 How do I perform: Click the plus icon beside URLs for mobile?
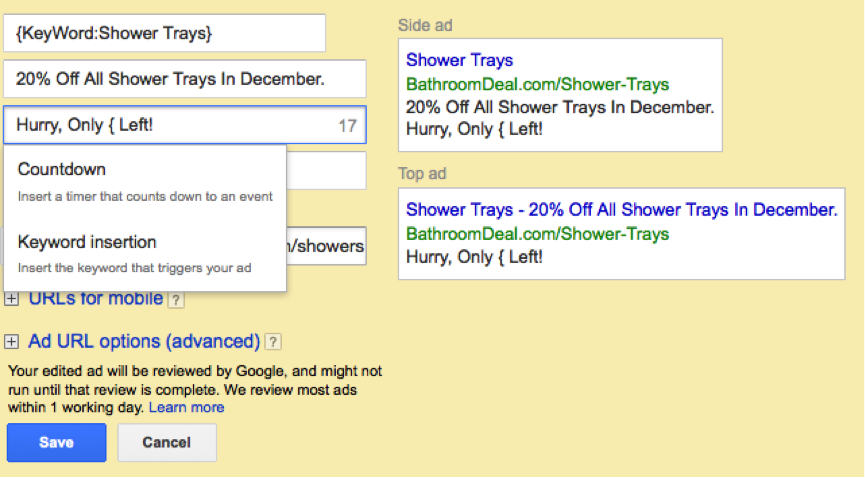(x=12, y=298)
